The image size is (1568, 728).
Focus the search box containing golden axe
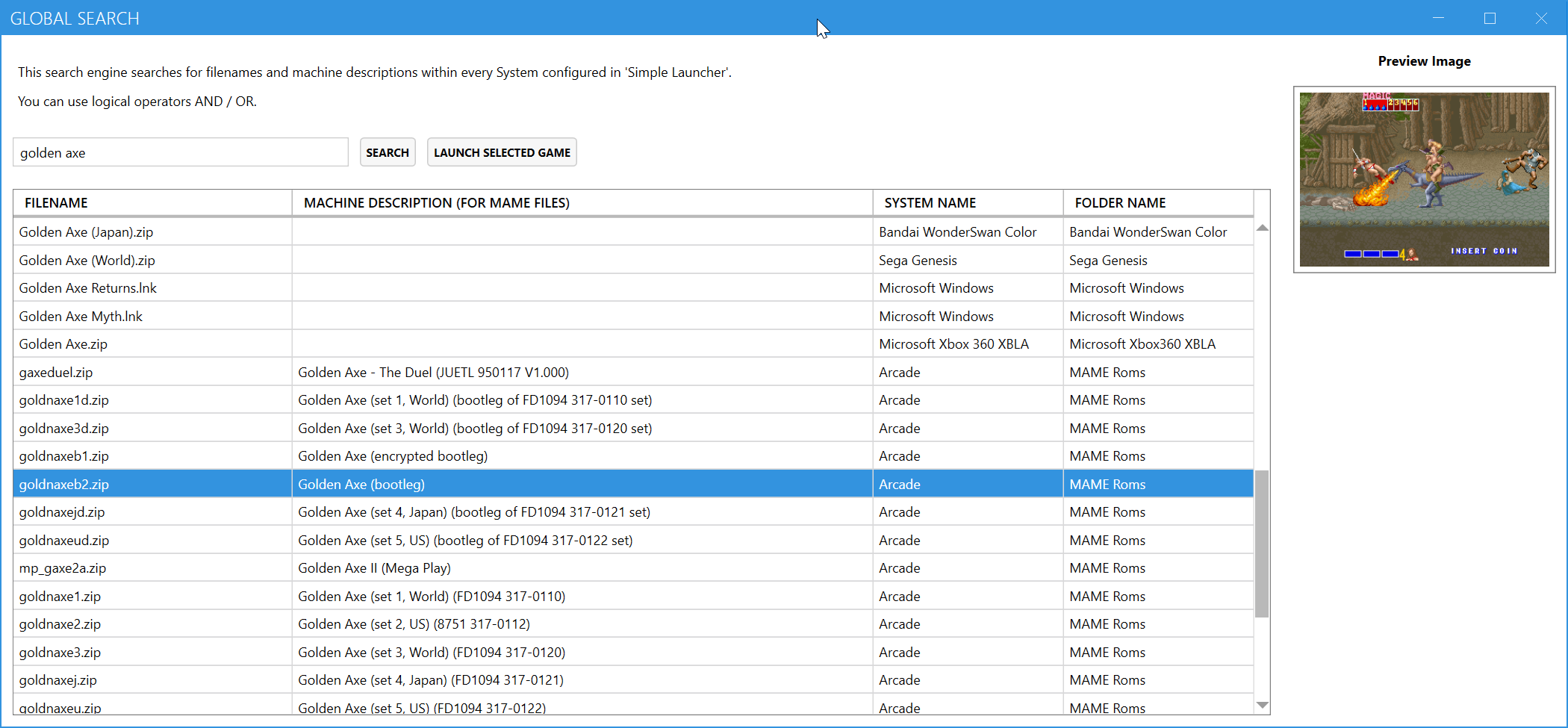coord(181,152)
